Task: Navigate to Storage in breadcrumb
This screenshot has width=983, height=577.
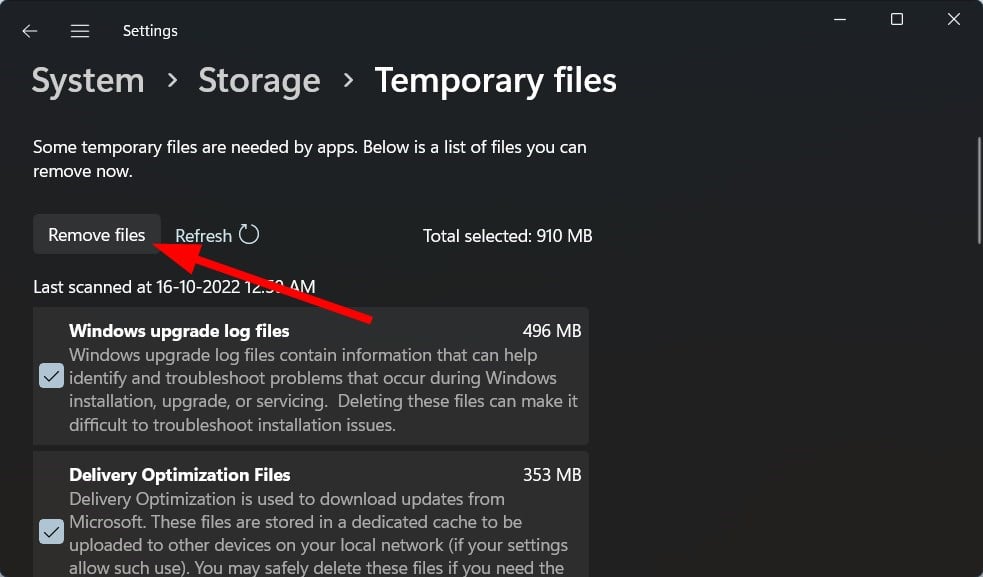Action: click(259, 81)
